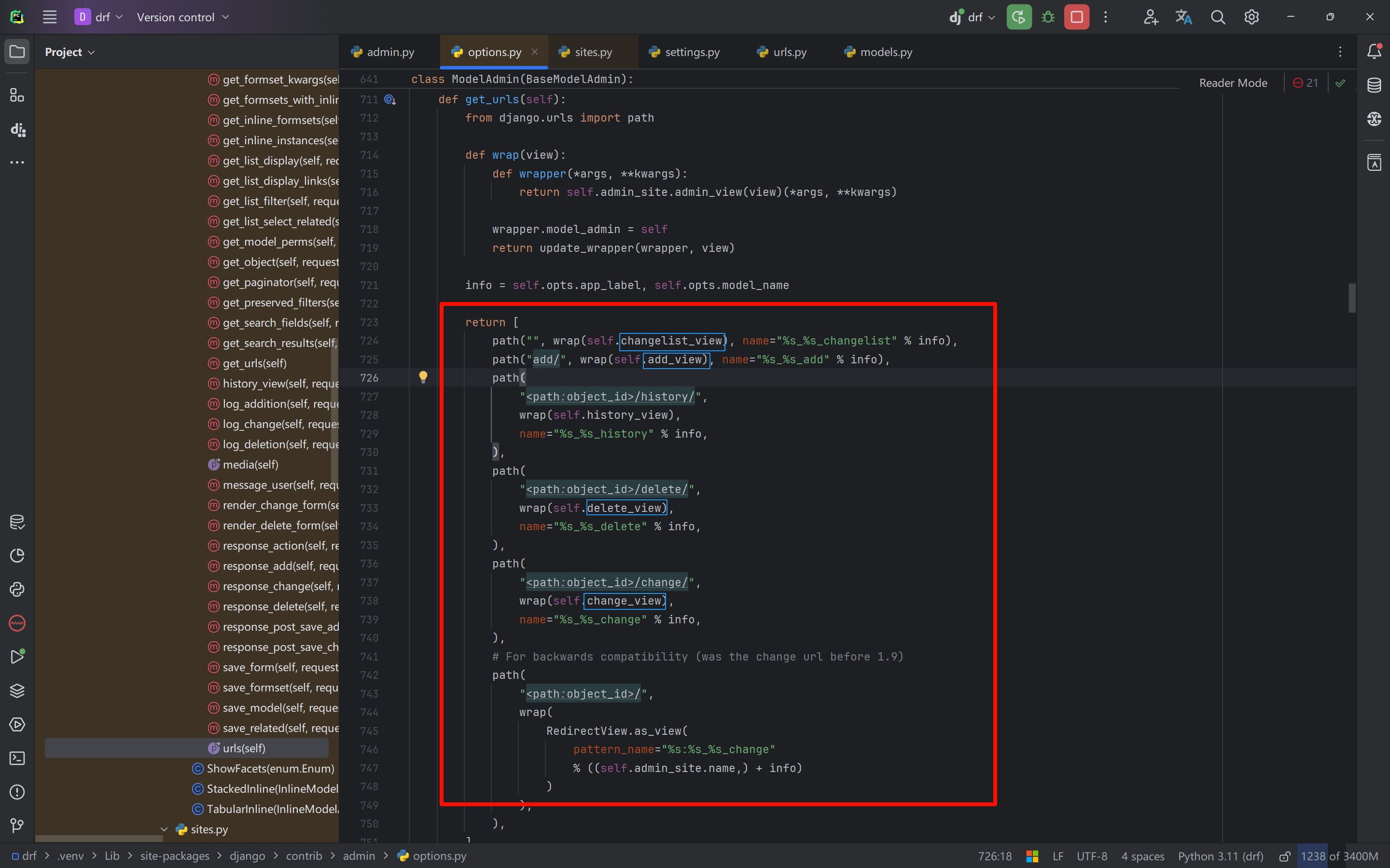Open the Python Console tool window
1390x868 pixels.
(x=17, y=590)
